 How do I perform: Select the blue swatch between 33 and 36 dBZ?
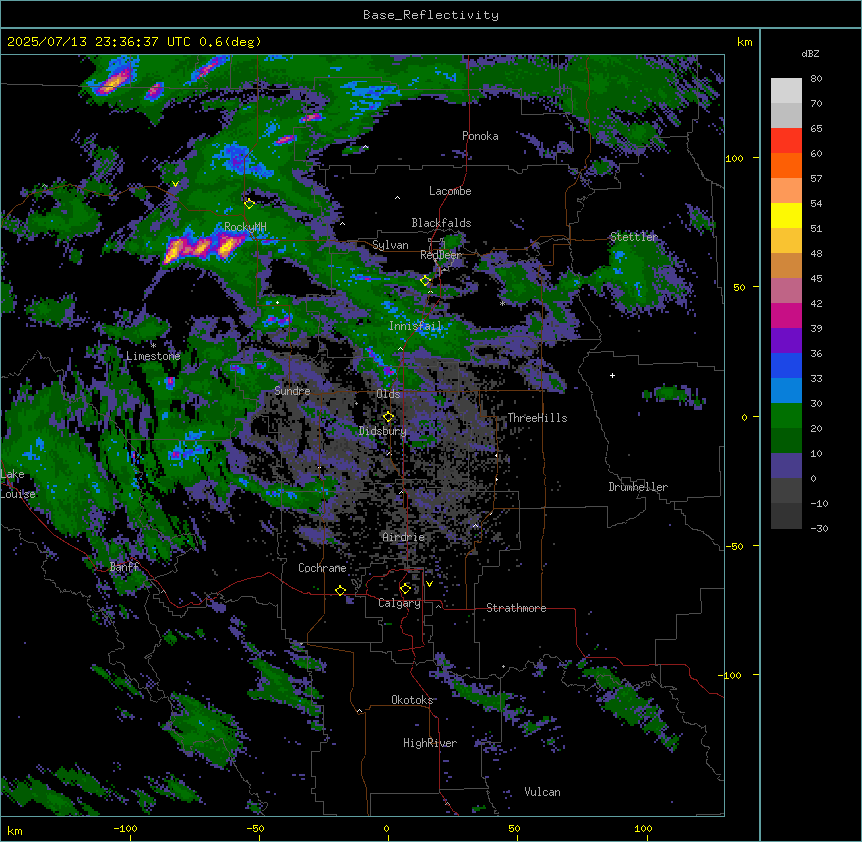coord(786,365)
